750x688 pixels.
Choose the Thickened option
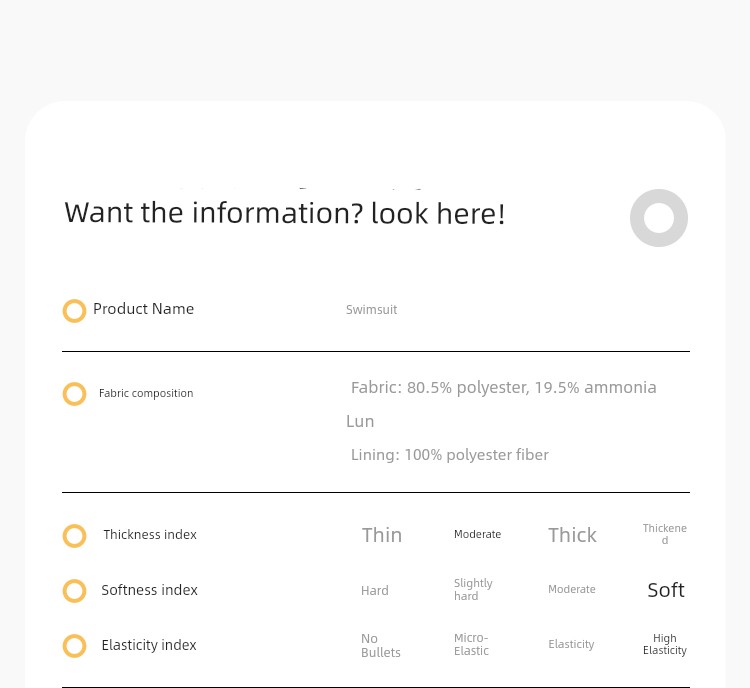click(664, 534)
